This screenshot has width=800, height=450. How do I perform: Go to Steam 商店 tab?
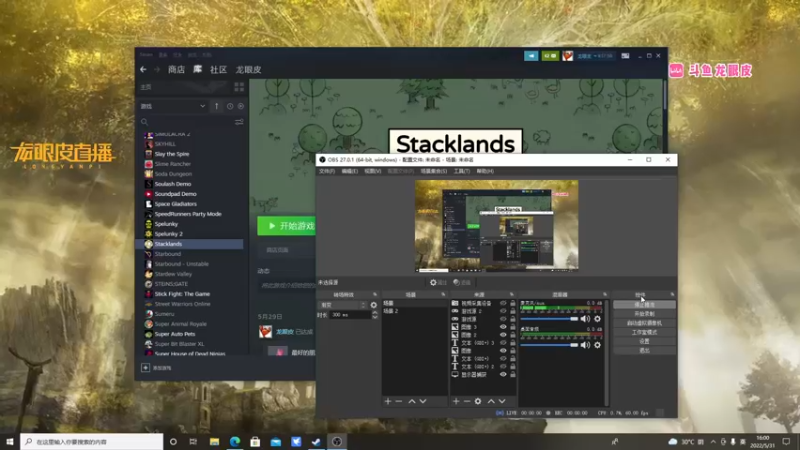point(177,69)
